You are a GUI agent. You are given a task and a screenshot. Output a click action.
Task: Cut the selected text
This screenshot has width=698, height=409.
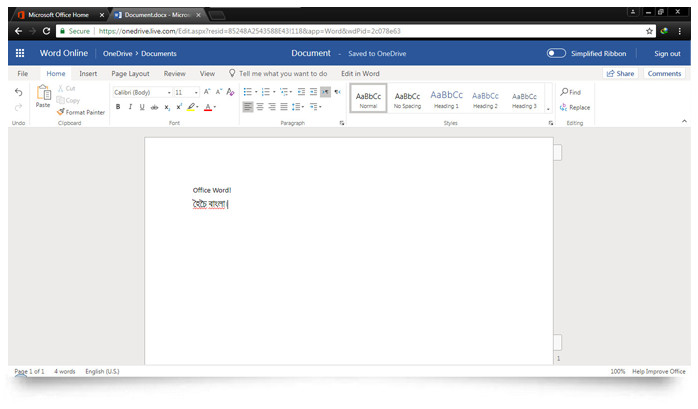pyautogui.click(x=67, y=89)
